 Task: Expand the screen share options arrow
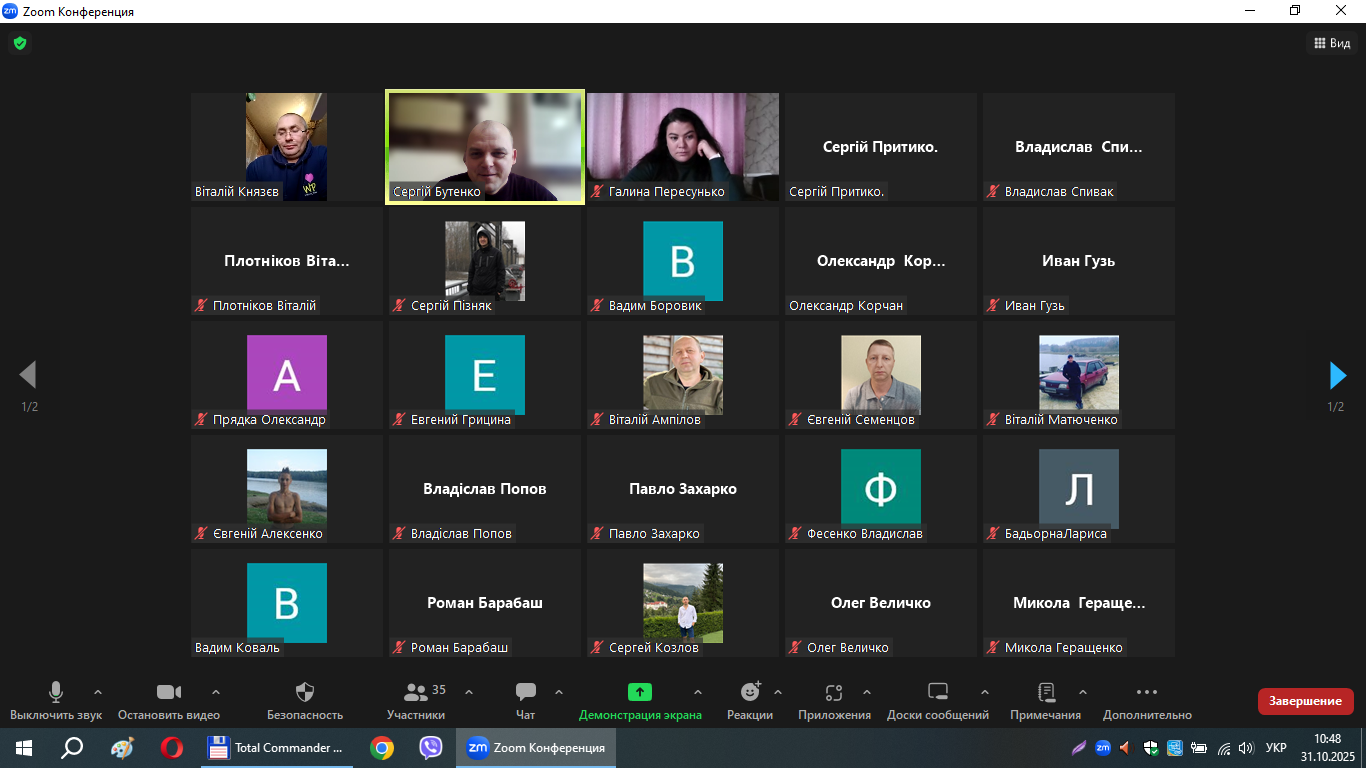click(x=698, y=692)
